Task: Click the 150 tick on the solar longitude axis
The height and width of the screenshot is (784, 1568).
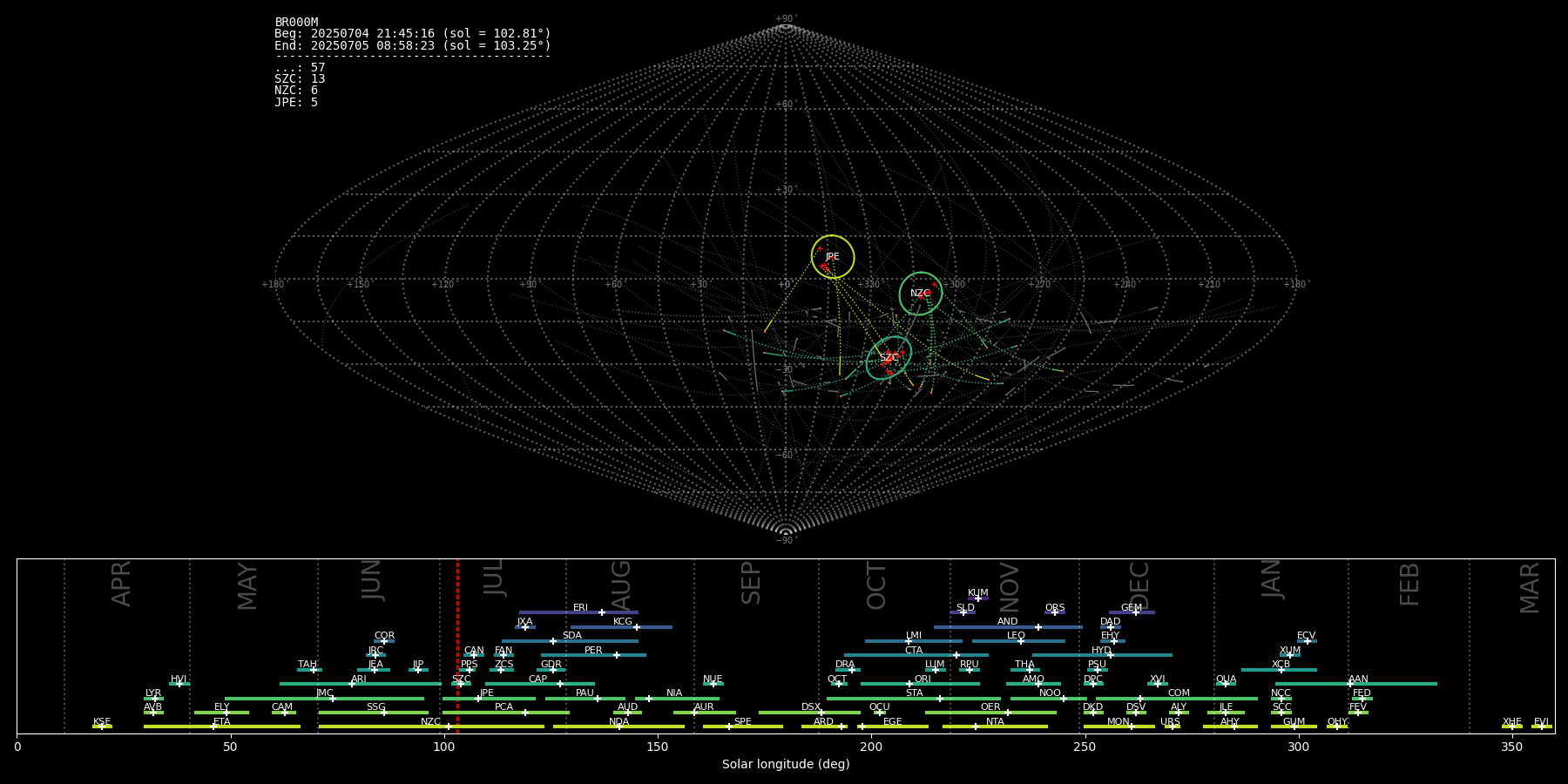Action: pos(658,747)
